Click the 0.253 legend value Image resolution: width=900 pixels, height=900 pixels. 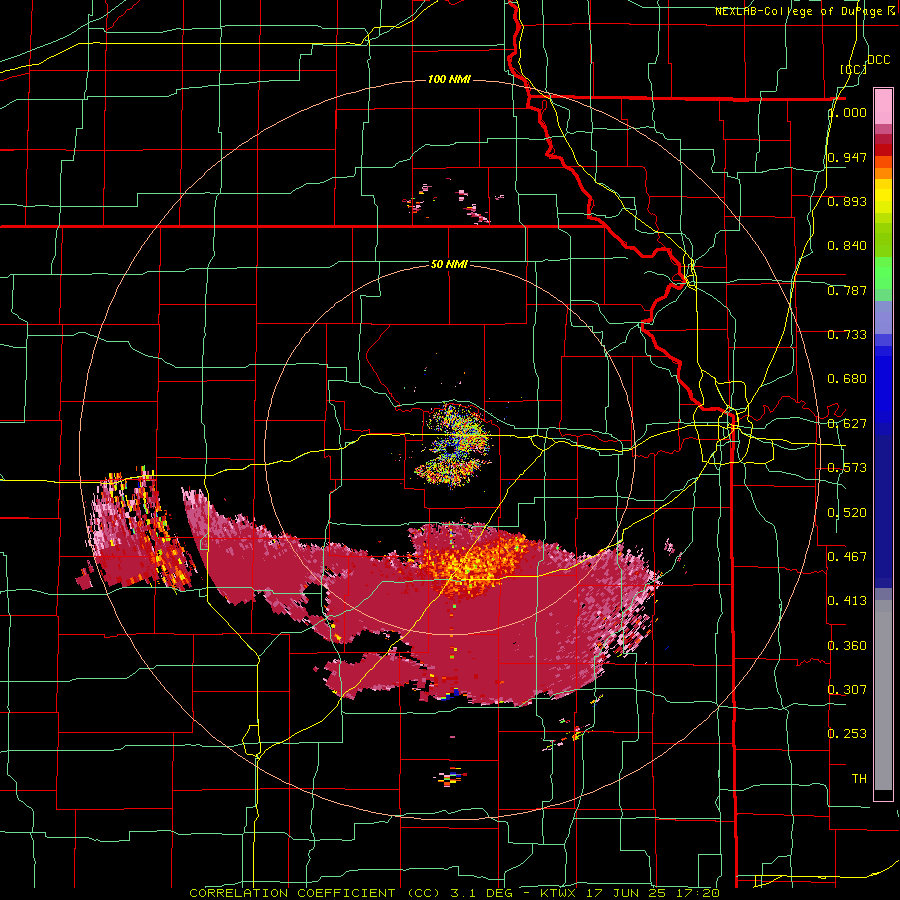pos(847,734)
